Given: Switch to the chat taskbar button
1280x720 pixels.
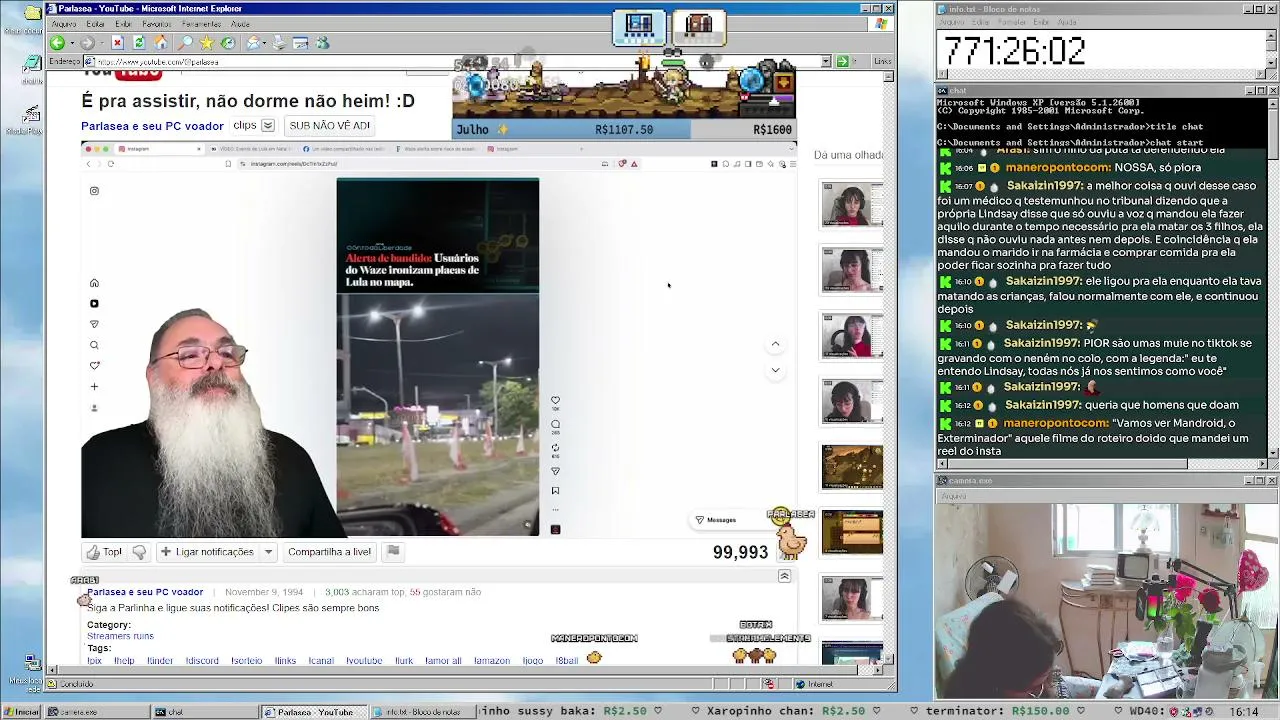Looking at the screenshot, I should (x=203, y=712).
